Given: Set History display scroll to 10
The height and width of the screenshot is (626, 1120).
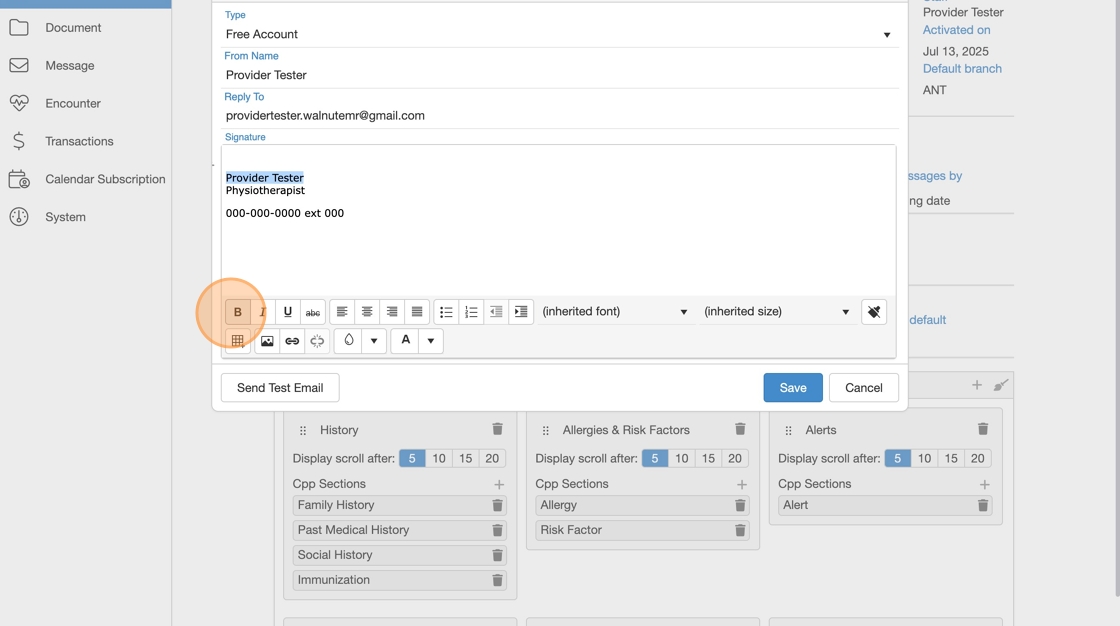Looking at the screenshot, I should tap(438, 458).
